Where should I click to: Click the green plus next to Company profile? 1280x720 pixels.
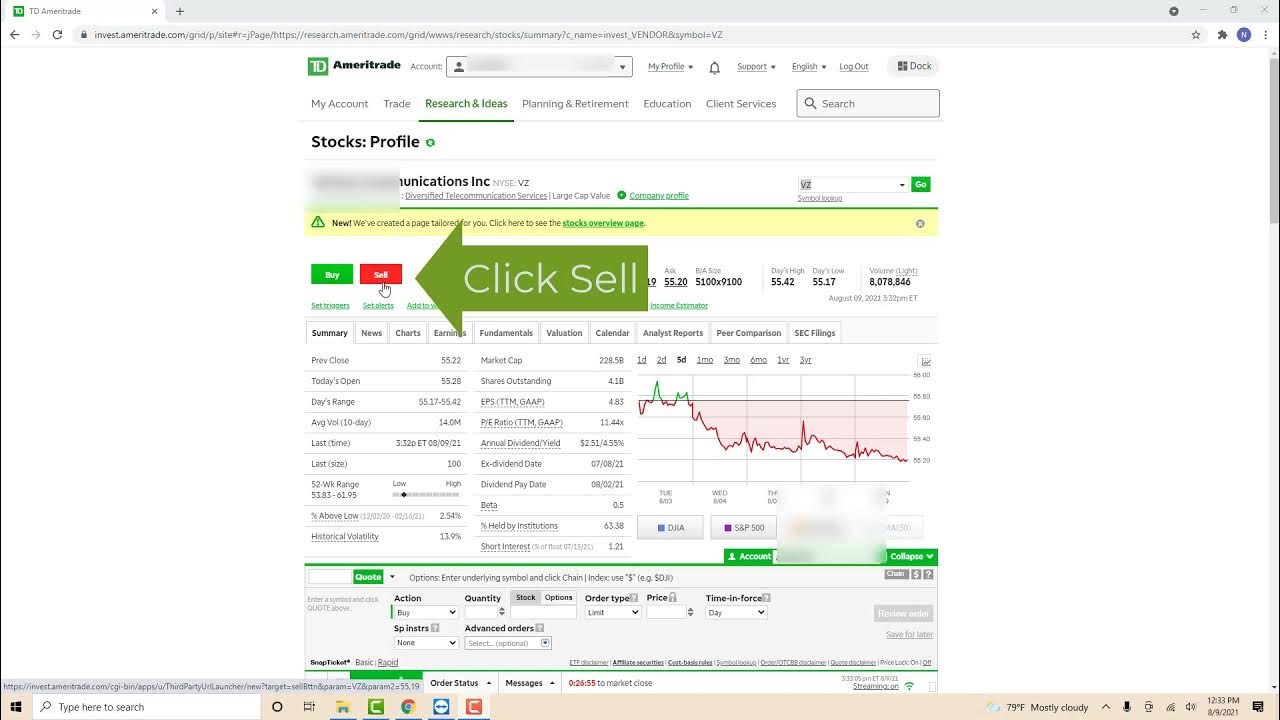621,195
